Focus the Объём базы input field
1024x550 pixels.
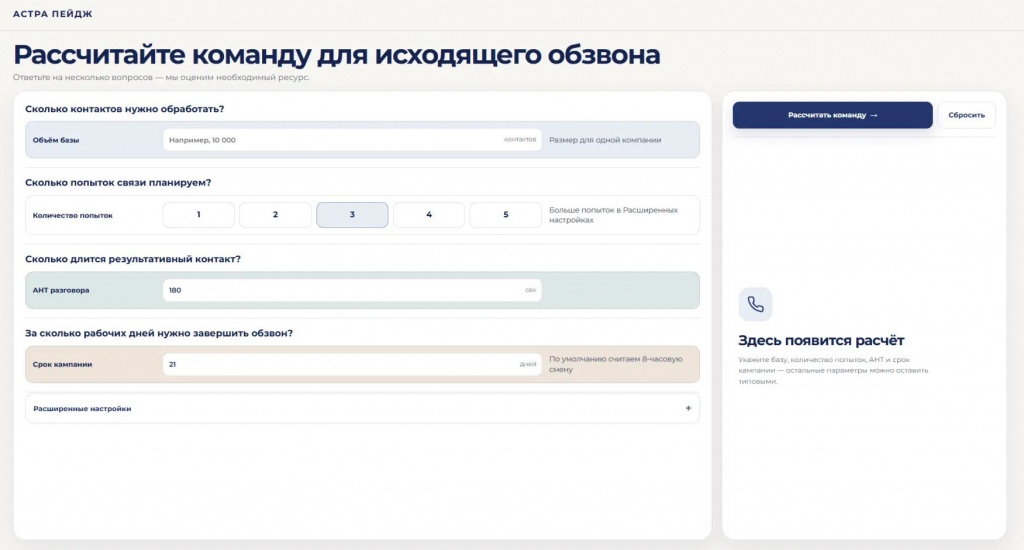tap(352, 140)
